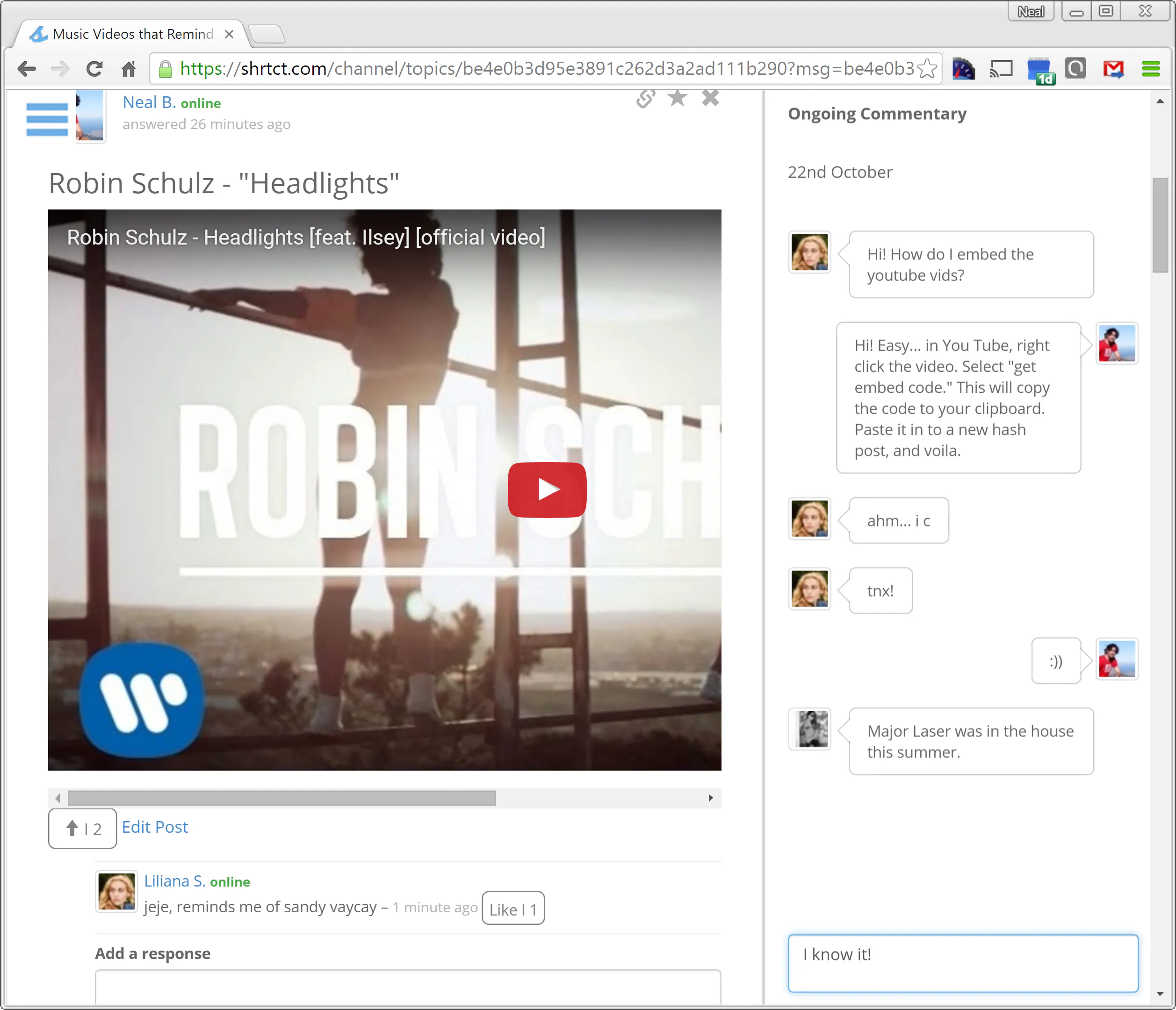The width and height of the screenshot is (1176, 1010).
Task: Click the video title 'Robin Schulz - Headlights [feat. Ilsey]'
Action: 306,237
